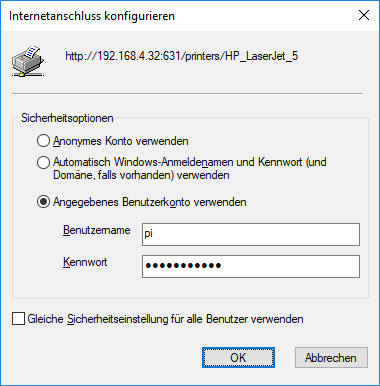380x386 pixels.
Task: Click the masked password dots
Action: 183,266
